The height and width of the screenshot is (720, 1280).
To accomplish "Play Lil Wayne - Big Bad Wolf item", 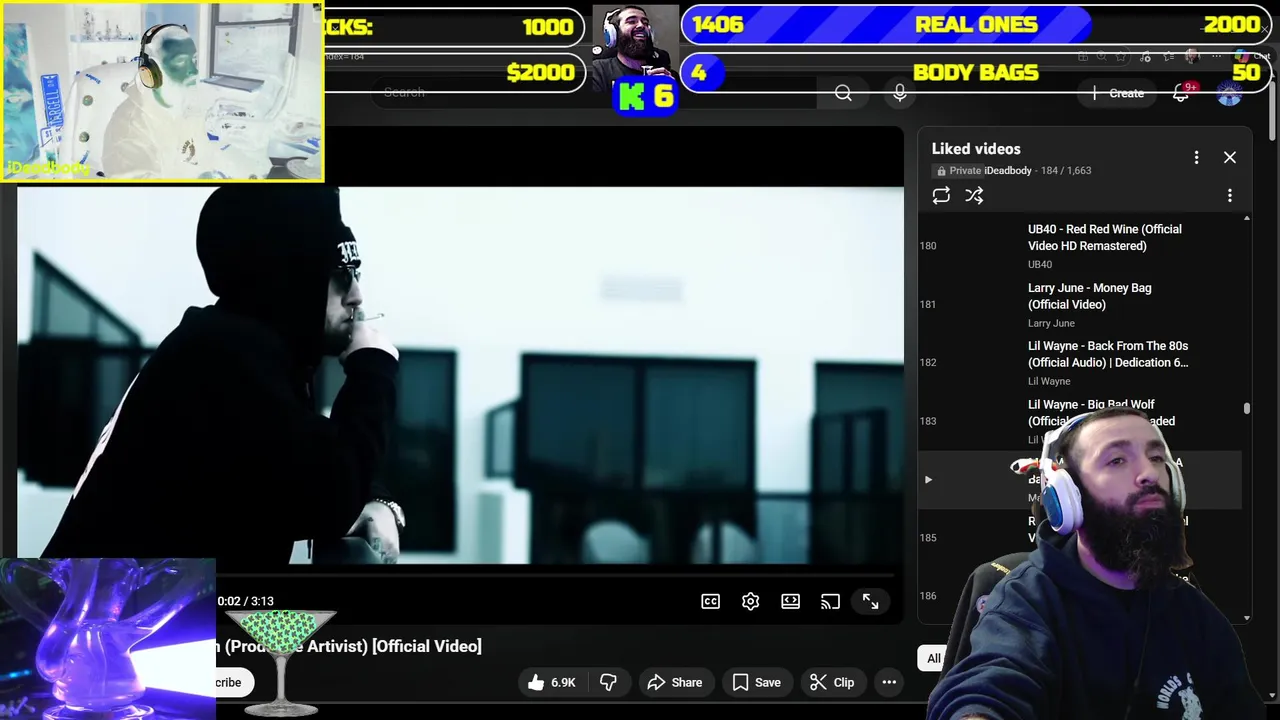I will tap(1080, 421).
